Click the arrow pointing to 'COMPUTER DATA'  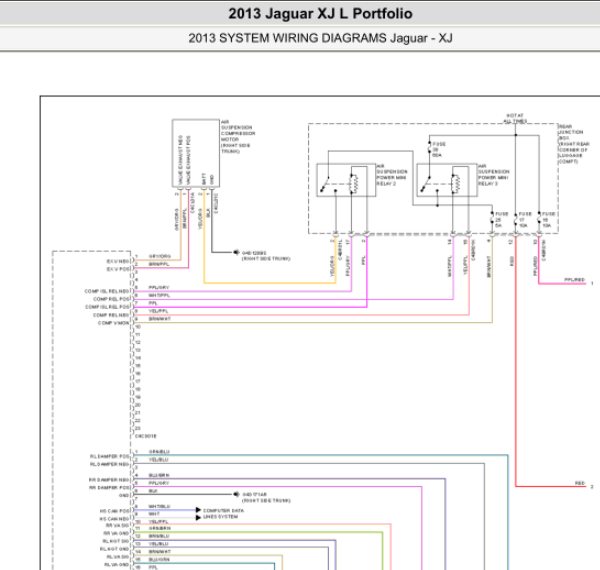tap(198, 510)
